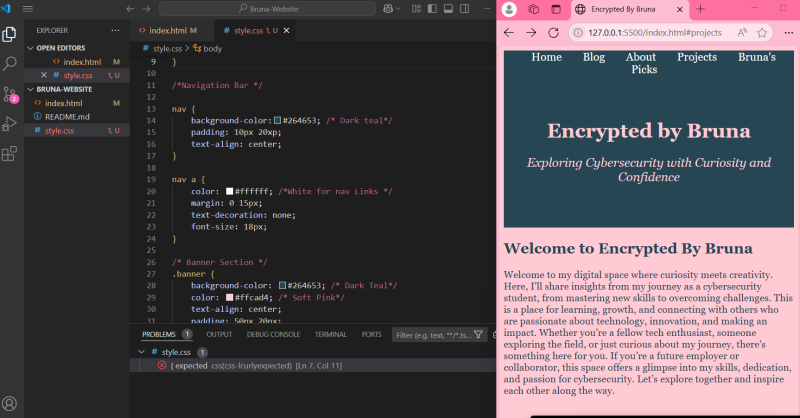Switch to the Terminal panel tab
This screenshot has height=418, width=800.
pyautogui.click(x=331, y=334)
